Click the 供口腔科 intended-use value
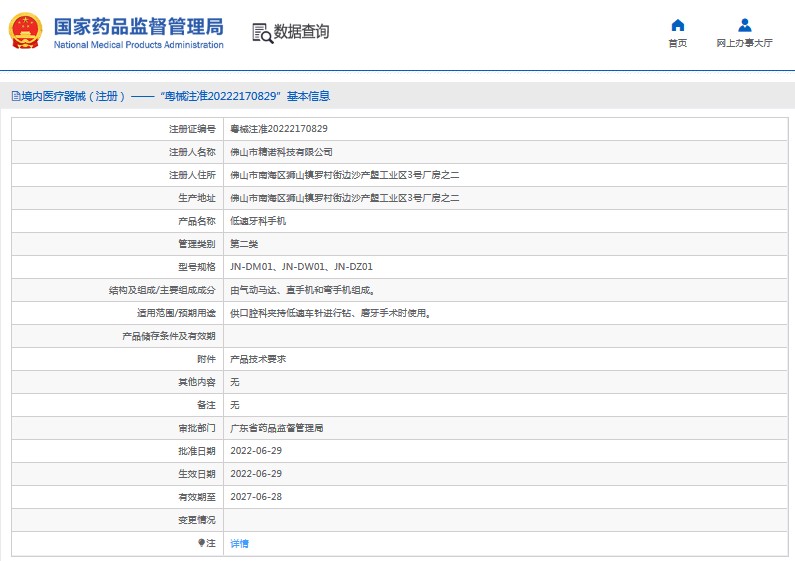The width and height of the screenshot is (795, 561). 331,313
